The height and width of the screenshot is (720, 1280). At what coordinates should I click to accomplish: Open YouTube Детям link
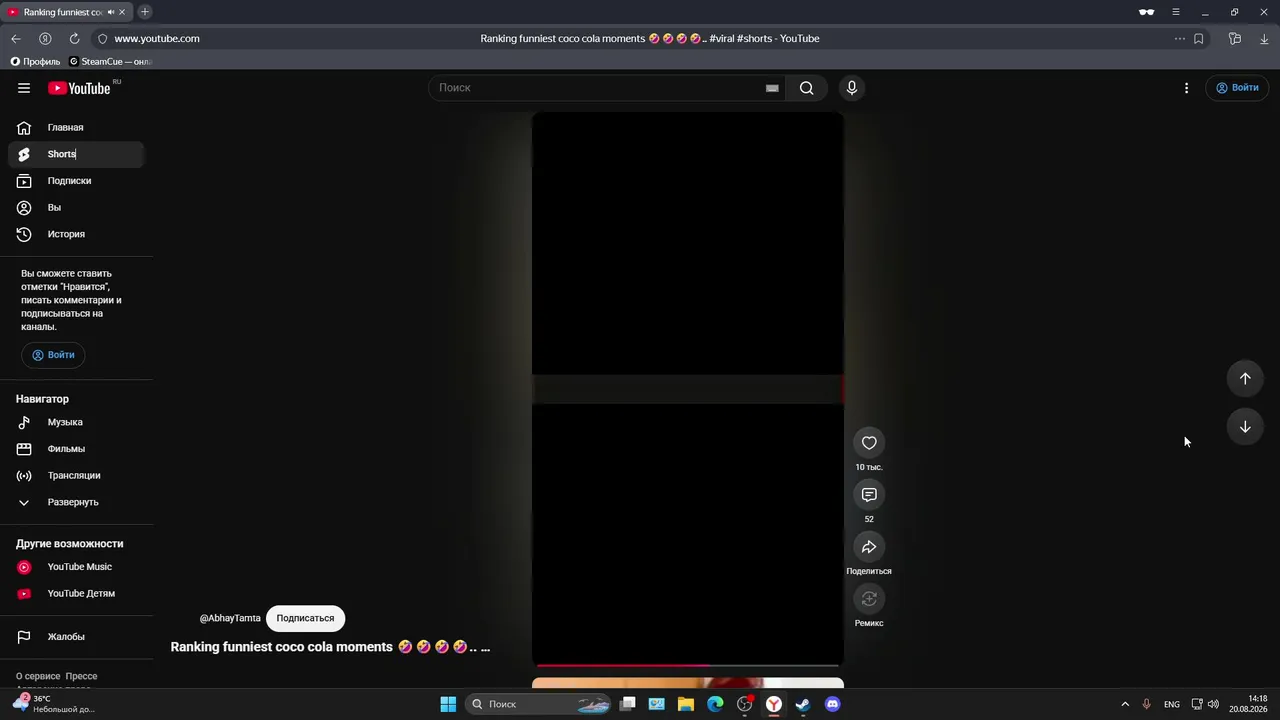76,593
